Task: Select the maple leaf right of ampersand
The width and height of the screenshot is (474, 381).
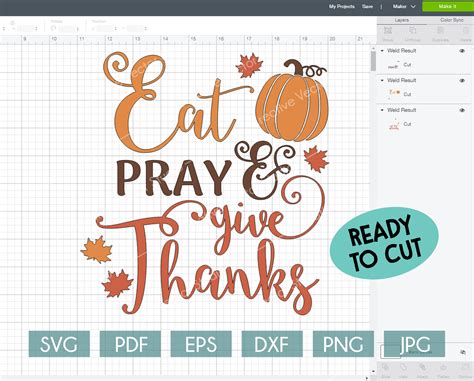Action: pyautogui.click(x=316, y=159)
